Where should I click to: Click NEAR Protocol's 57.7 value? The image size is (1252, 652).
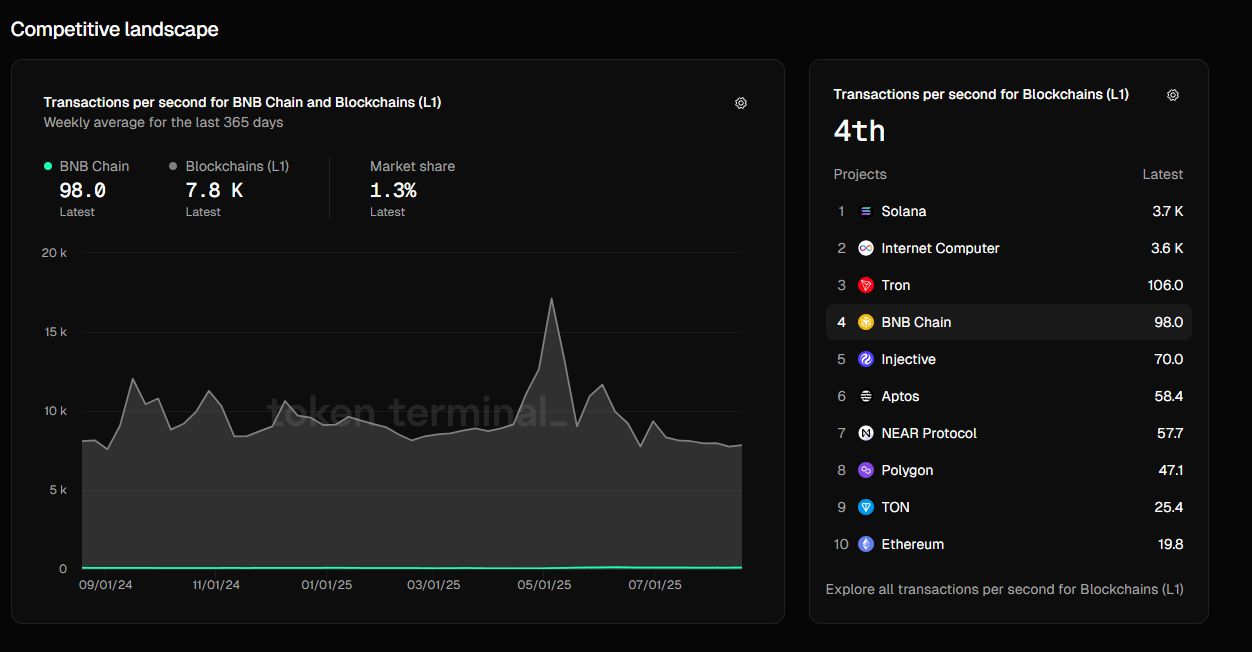point(1169,433)
